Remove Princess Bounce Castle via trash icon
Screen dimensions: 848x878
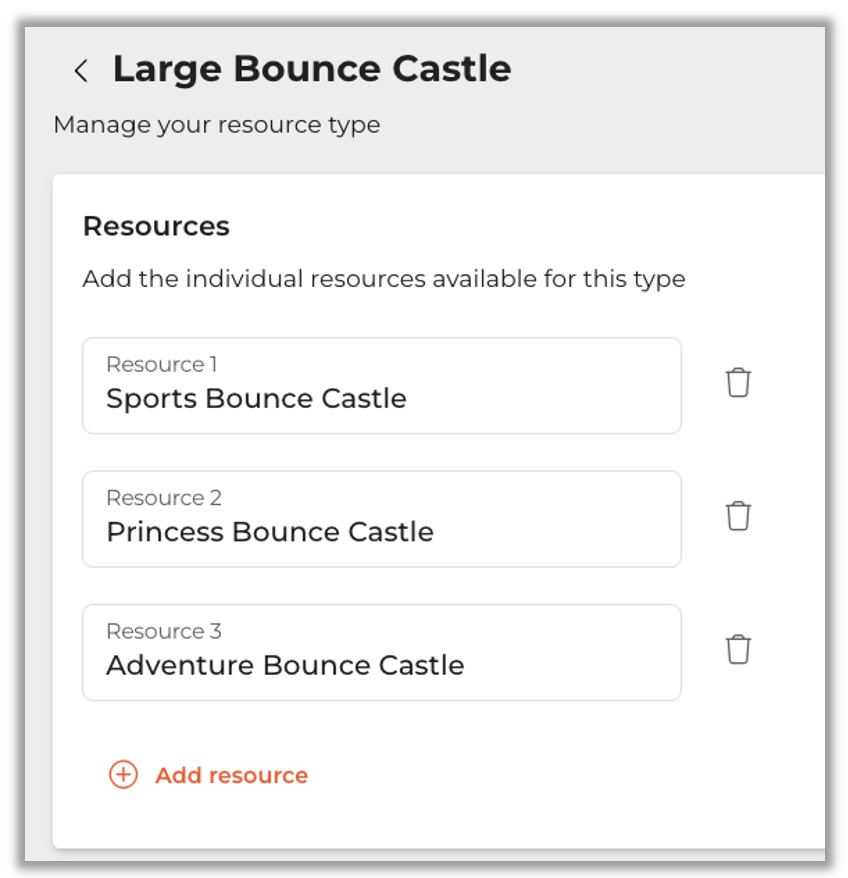pos(738,516)
